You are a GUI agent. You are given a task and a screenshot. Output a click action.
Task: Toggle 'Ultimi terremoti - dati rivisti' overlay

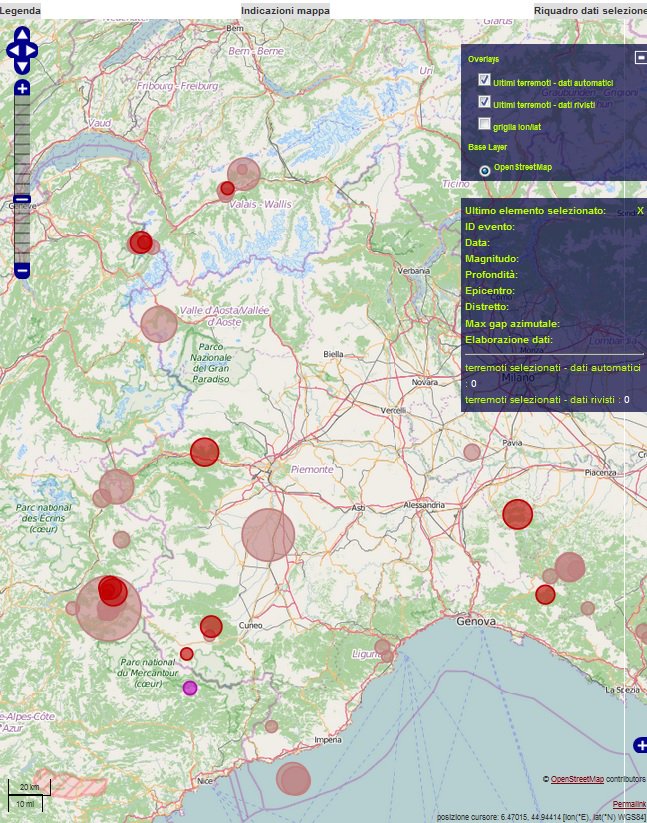point(484,102)
